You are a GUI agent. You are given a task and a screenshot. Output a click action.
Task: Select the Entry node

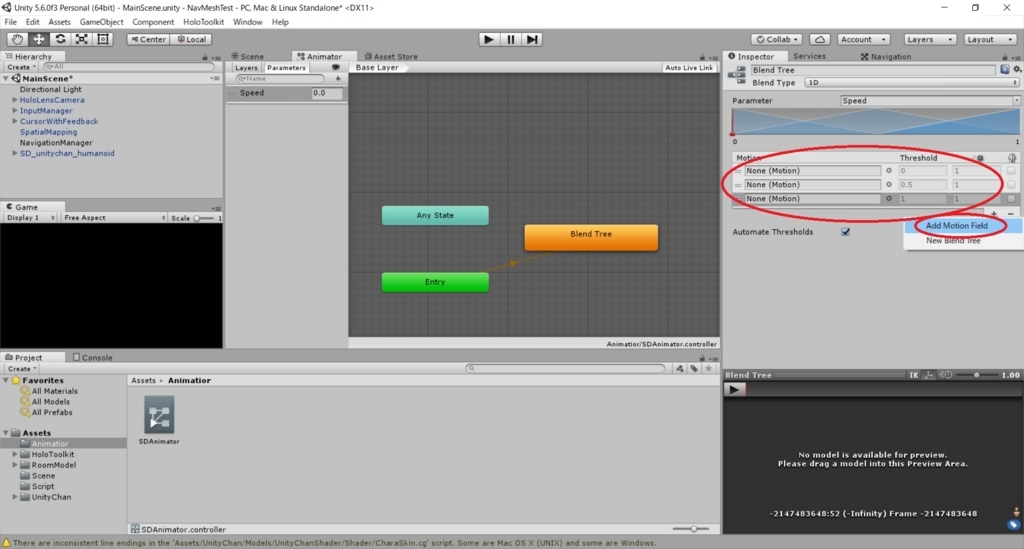point(435,282)
